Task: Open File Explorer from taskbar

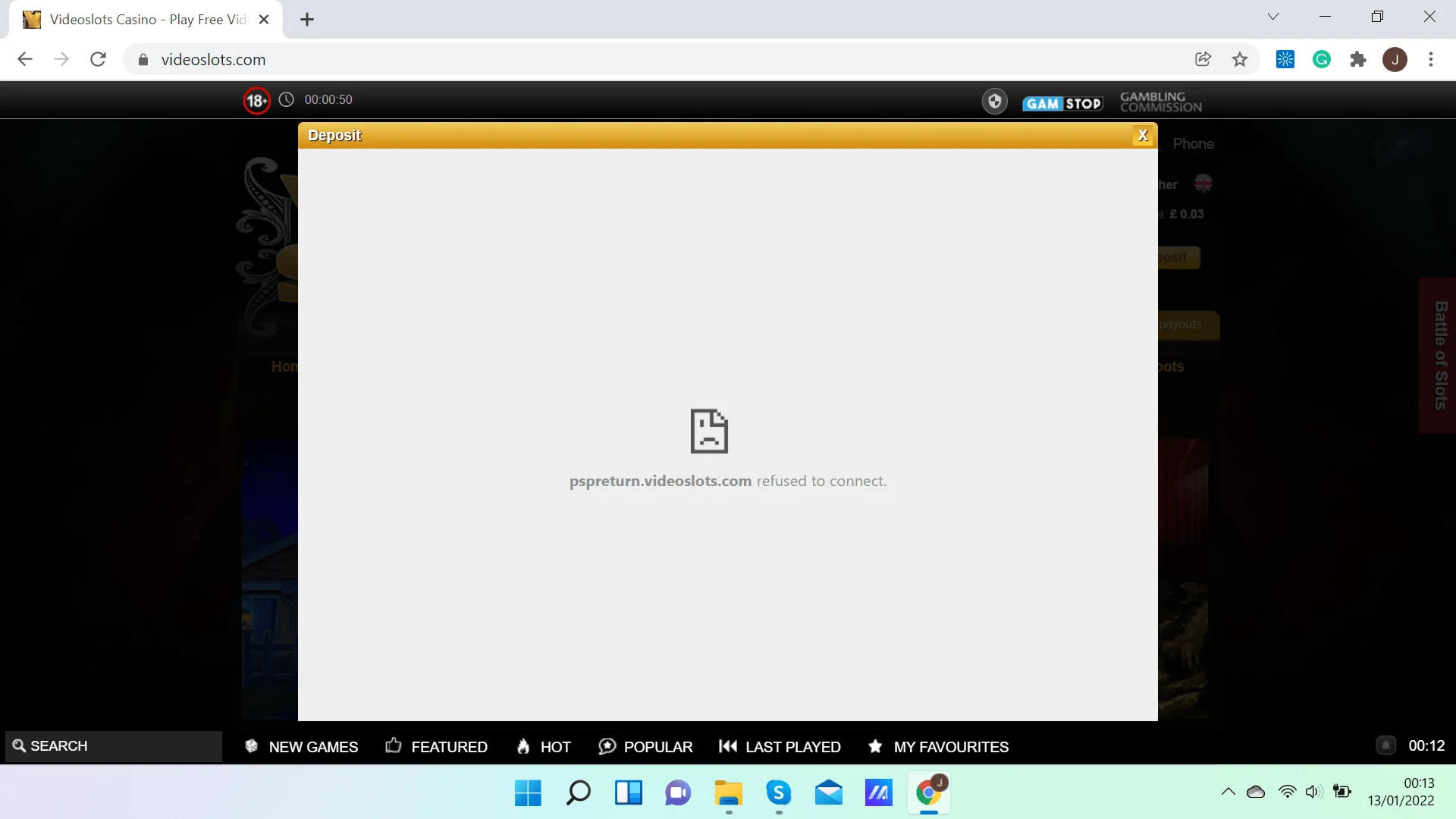Action: (x=728, y=793)
